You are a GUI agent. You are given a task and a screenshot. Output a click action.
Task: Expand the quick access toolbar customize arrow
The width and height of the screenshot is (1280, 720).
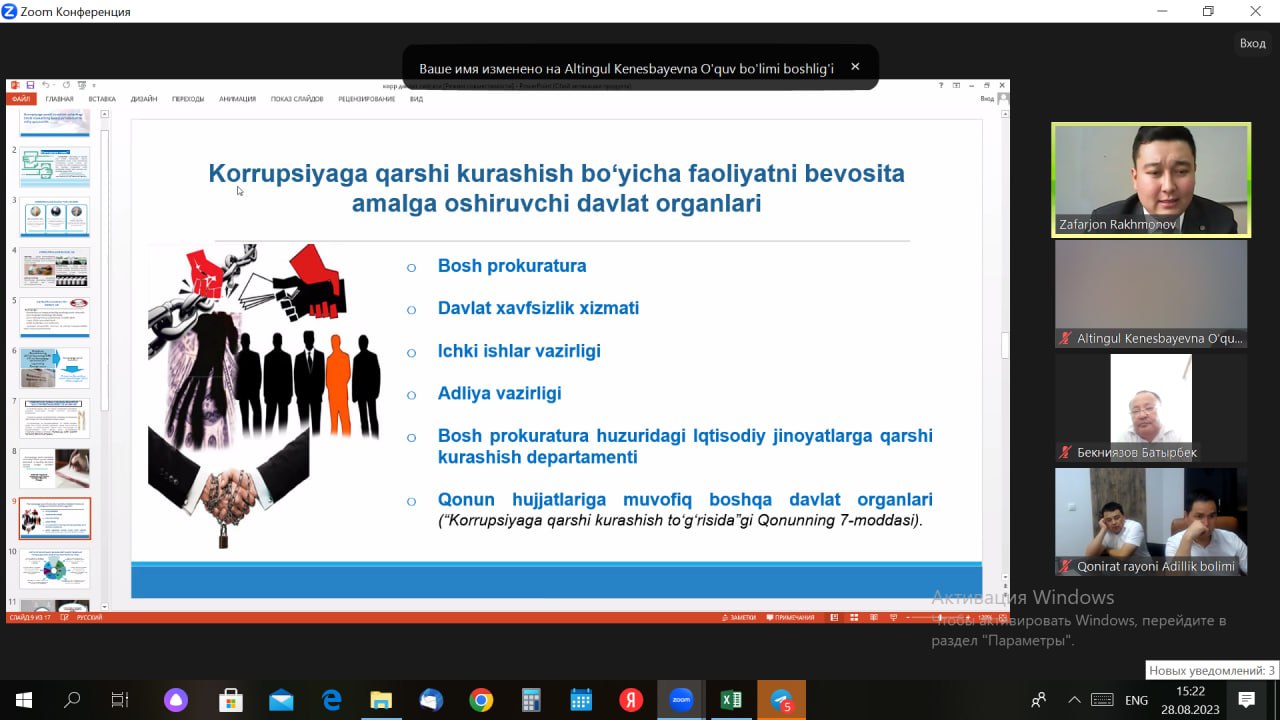(x=93, y=85)
